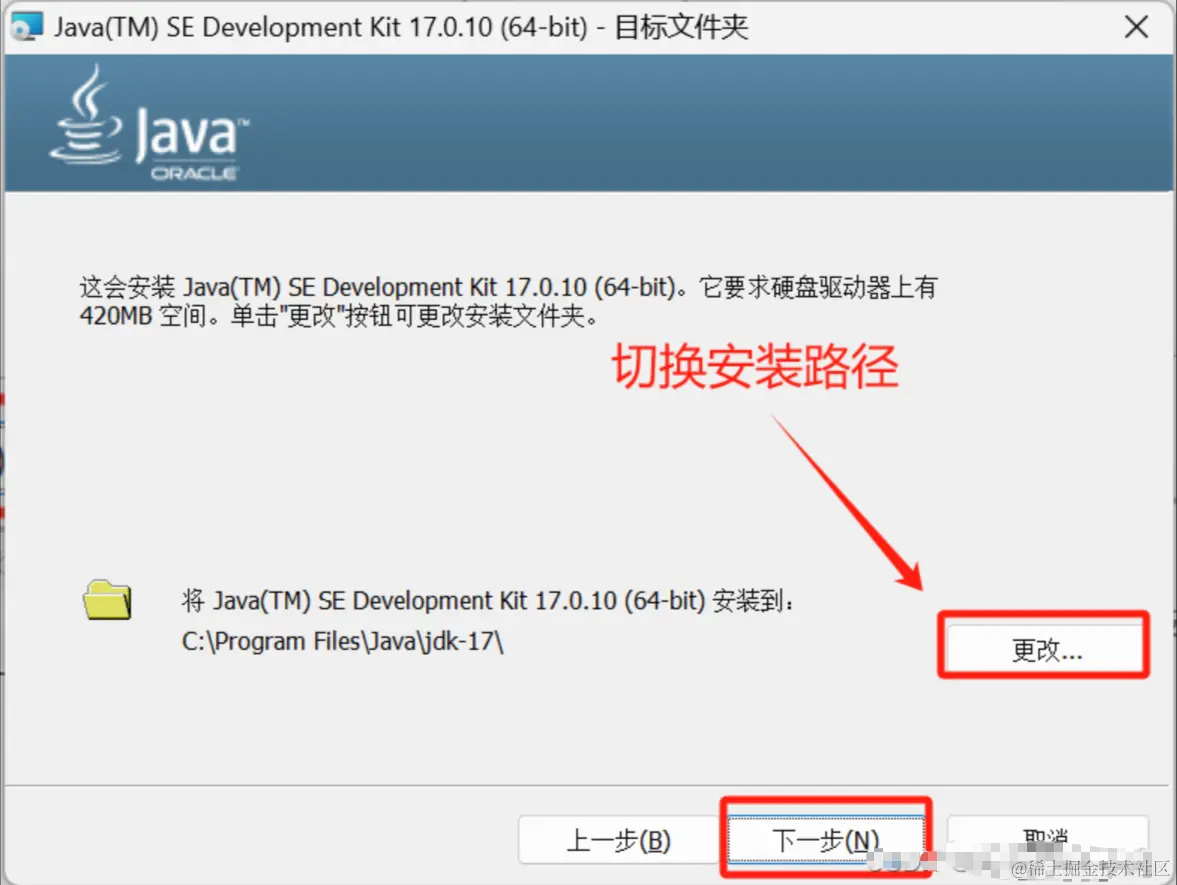
Task: Click the window title text 目标文件夹
Action: (681, 27)
